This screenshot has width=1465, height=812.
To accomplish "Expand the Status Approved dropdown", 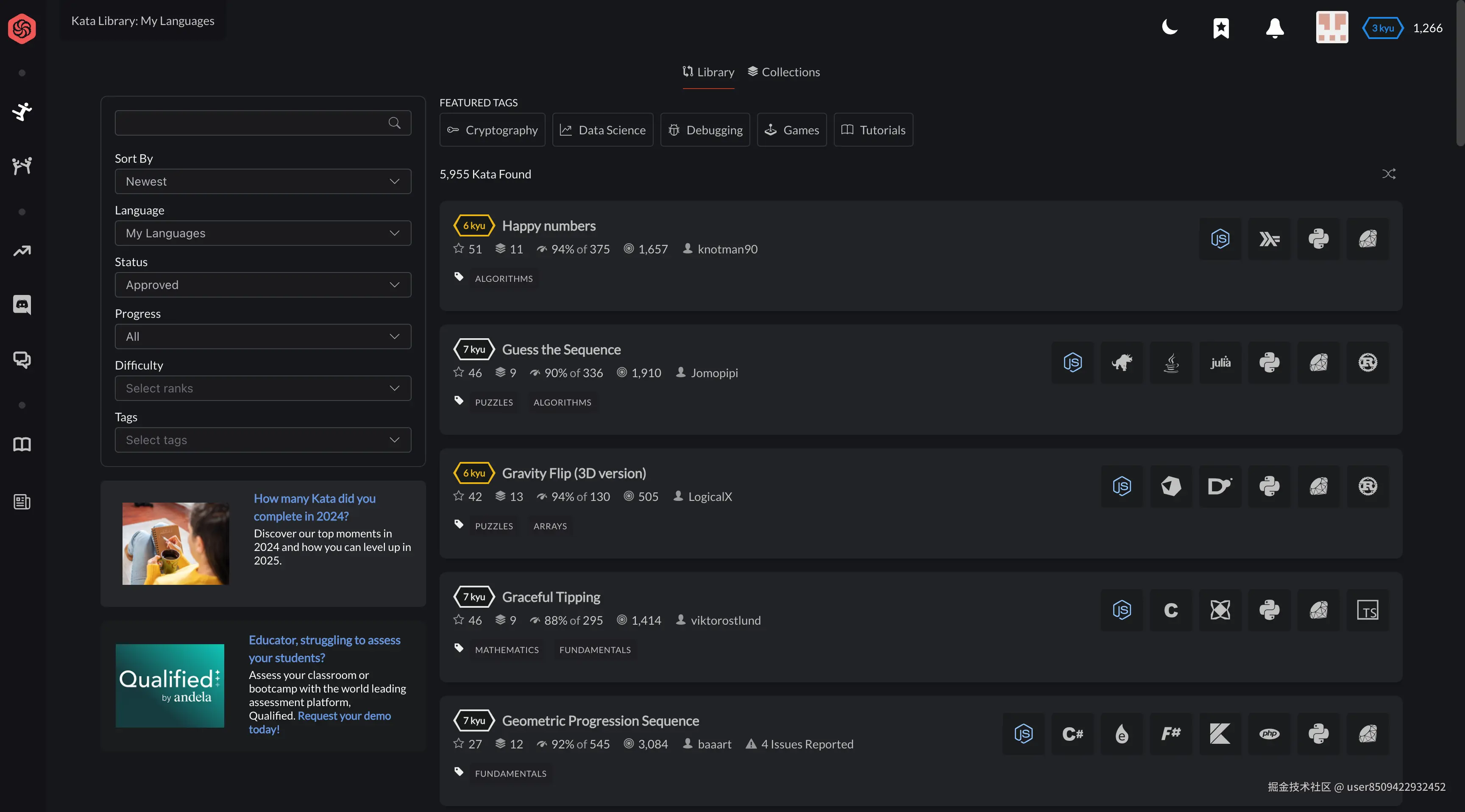I will point(263,285).
